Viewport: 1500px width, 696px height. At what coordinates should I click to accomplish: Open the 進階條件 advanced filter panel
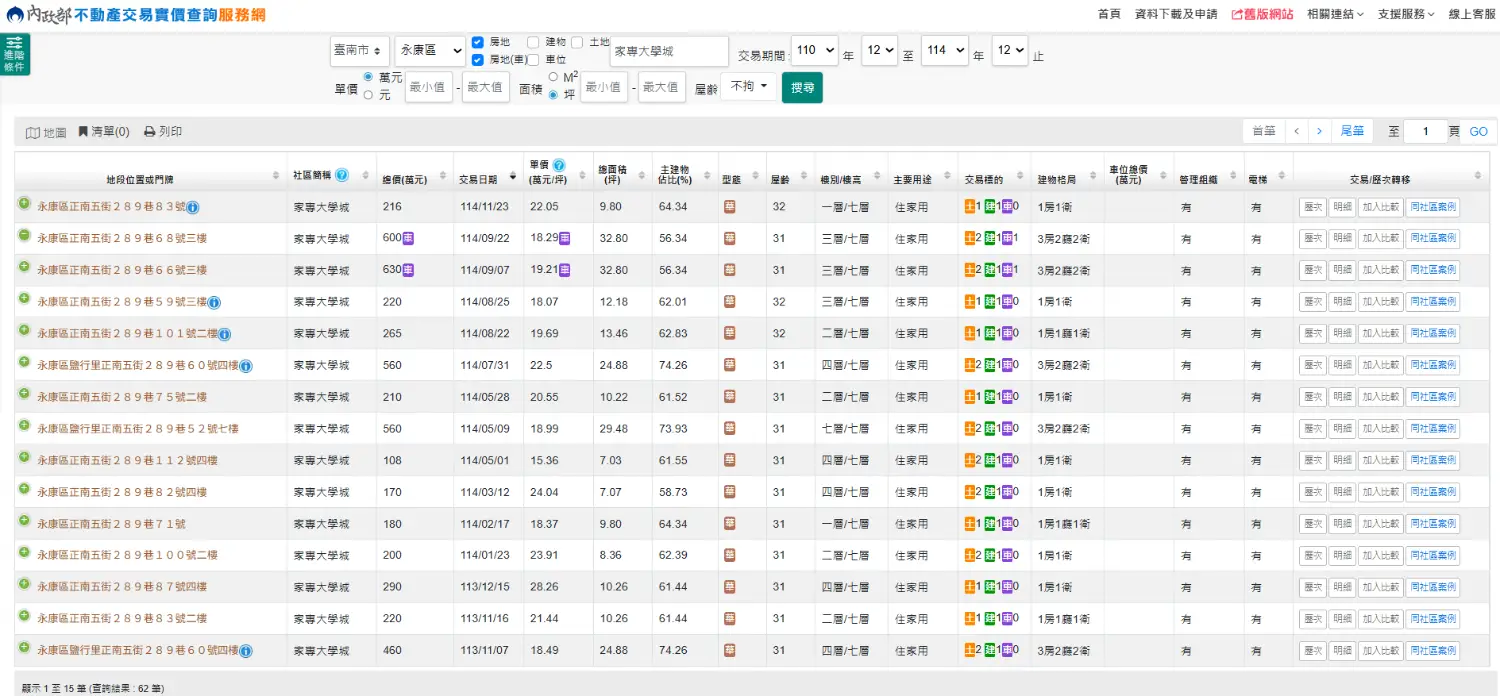[15, 54]
